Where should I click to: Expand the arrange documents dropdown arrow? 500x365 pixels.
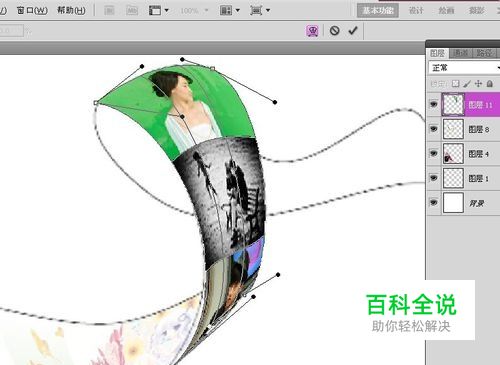click(x=238, y=11)
